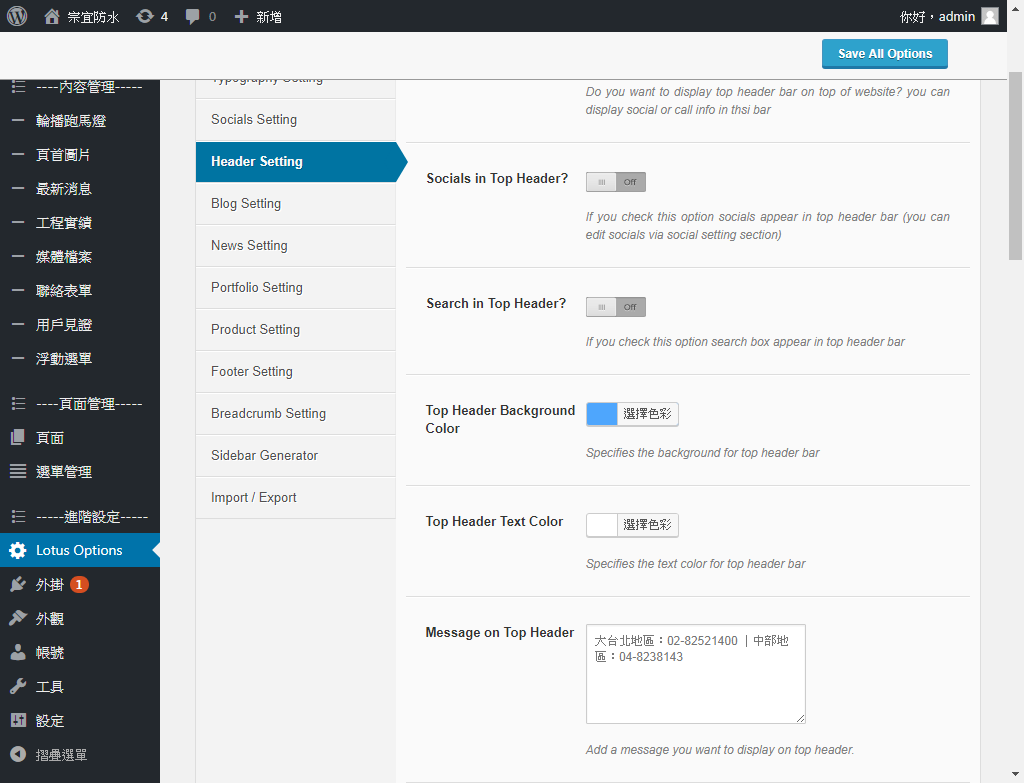This screenshot has width=1024, height=783.
Task: Open the Sidebar Generator tab
Action: click(295, 456)
